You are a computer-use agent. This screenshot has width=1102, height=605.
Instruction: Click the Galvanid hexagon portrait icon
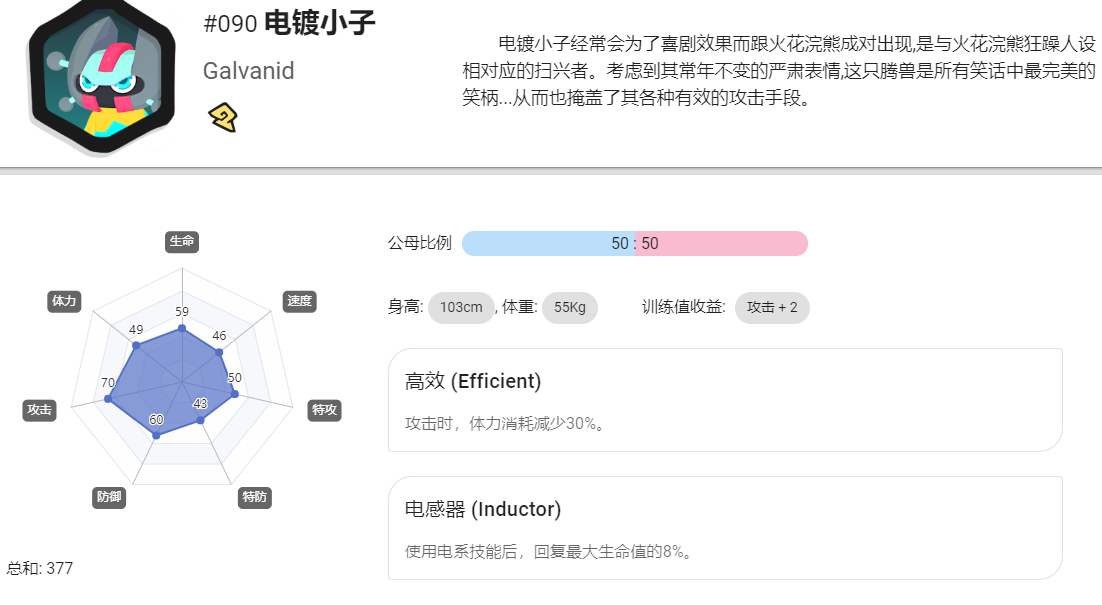coord(102,76)
